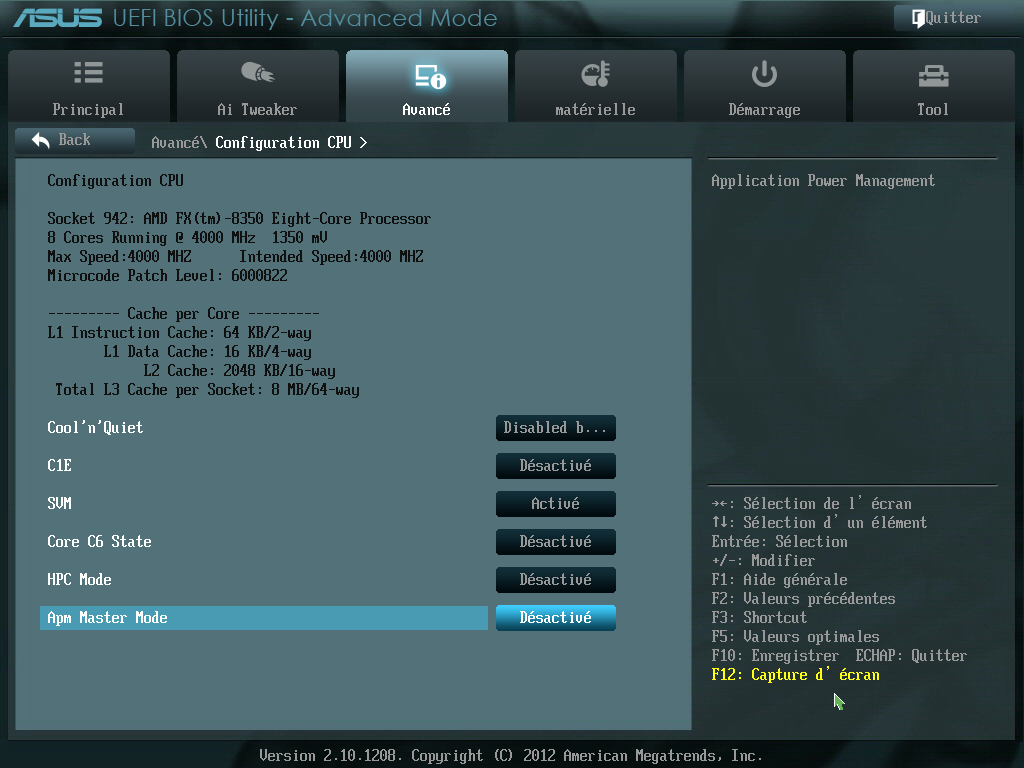
Task: Click the Entrée: Sélection hint
Action: (x=780, y=541)
